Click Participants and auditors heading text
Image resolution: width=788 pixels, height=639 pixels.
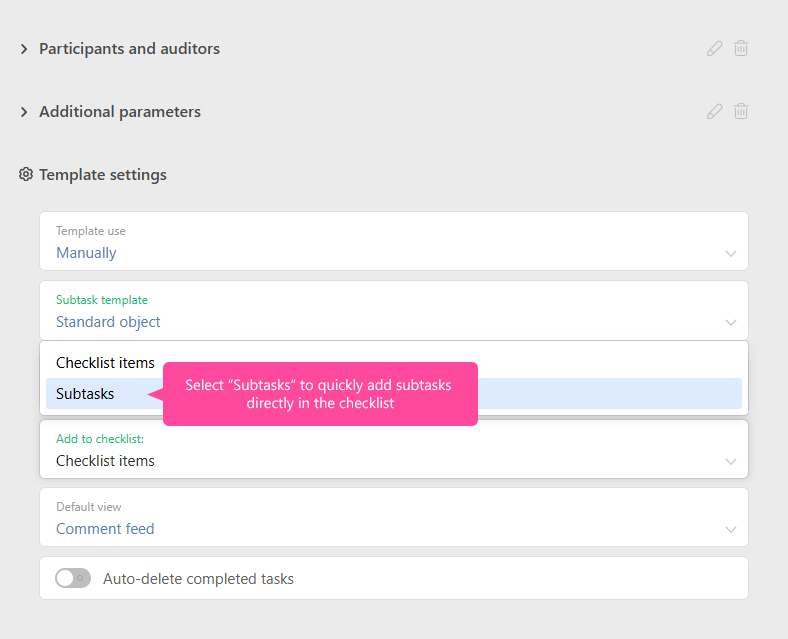point(129,49)
